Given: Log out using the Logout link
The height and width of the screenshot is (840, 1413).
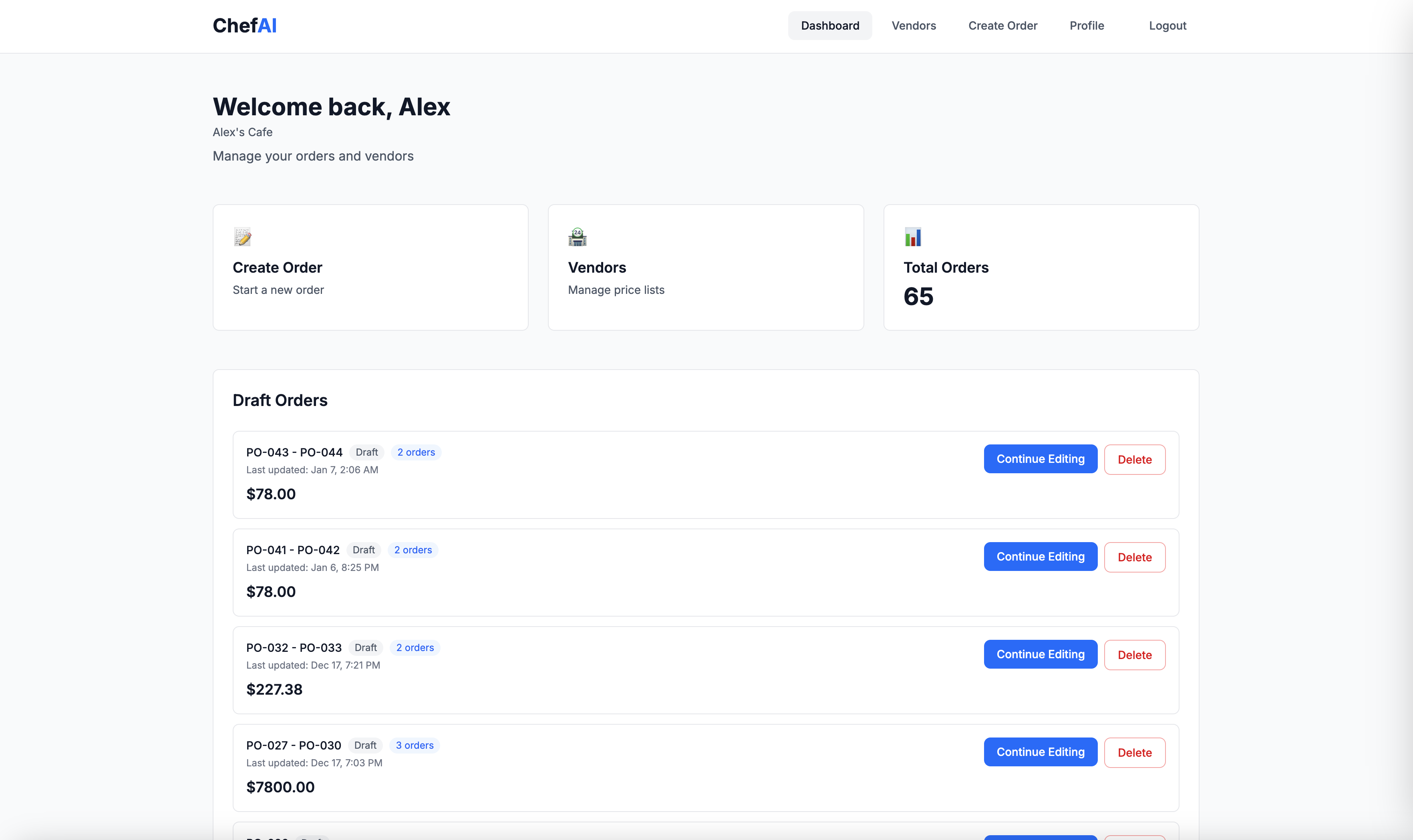Looking at the screenshot, I should click(1167, 26).
